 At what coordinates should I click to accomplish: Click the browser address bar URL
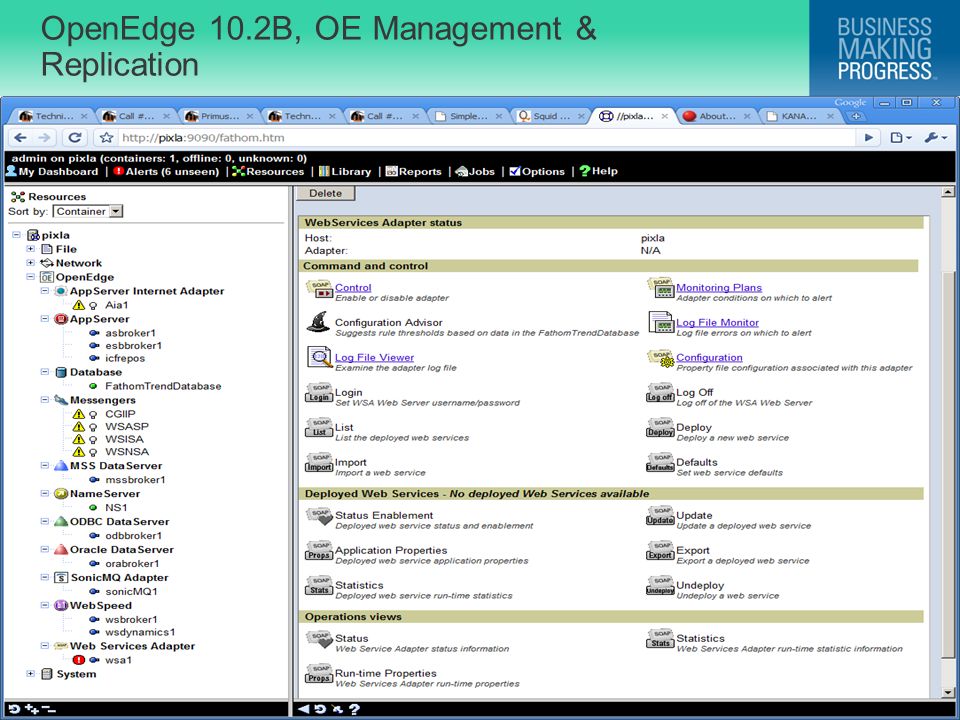(203, 138)
